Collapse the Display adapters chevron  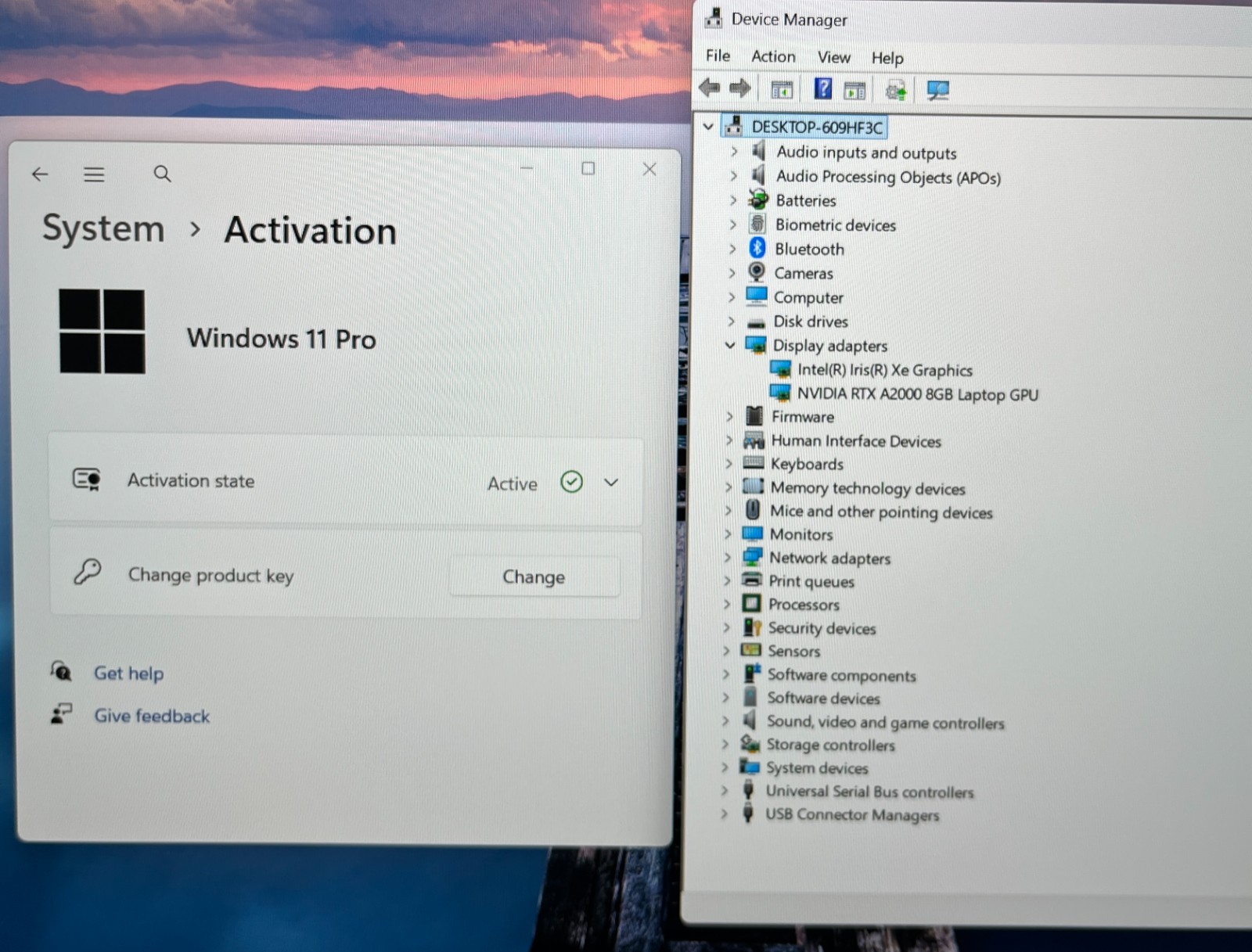[x=730, y=344]
